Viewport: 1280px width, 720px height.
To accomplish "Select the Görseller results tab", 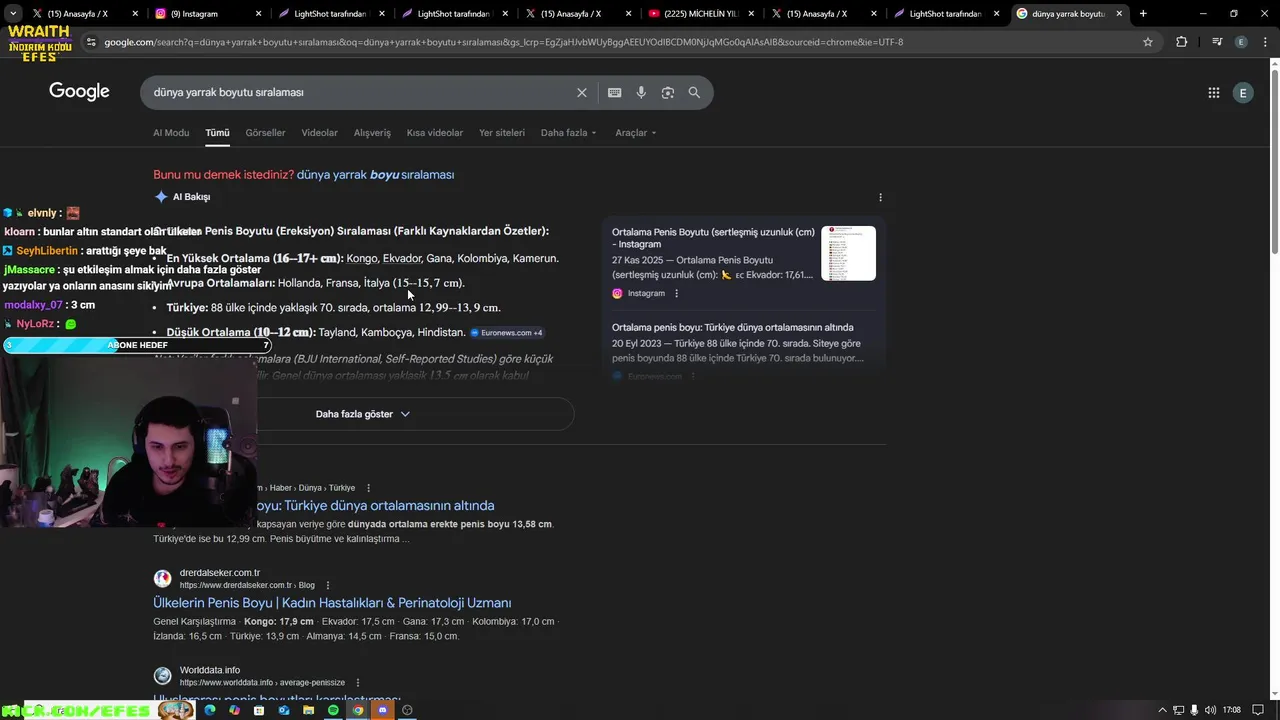I will click(265, 133).
